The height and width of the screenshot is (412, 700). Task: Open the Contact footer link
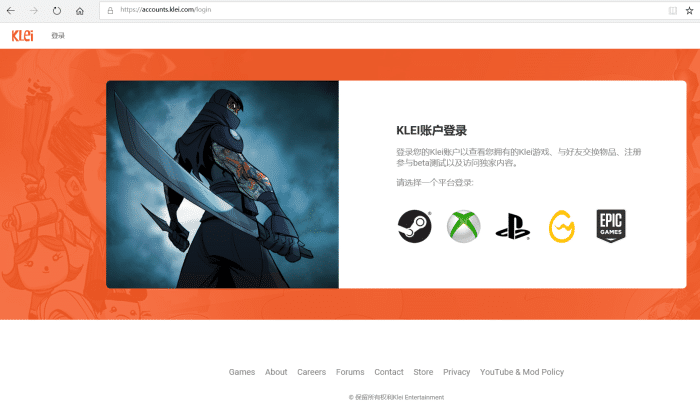tap(389, 372)
